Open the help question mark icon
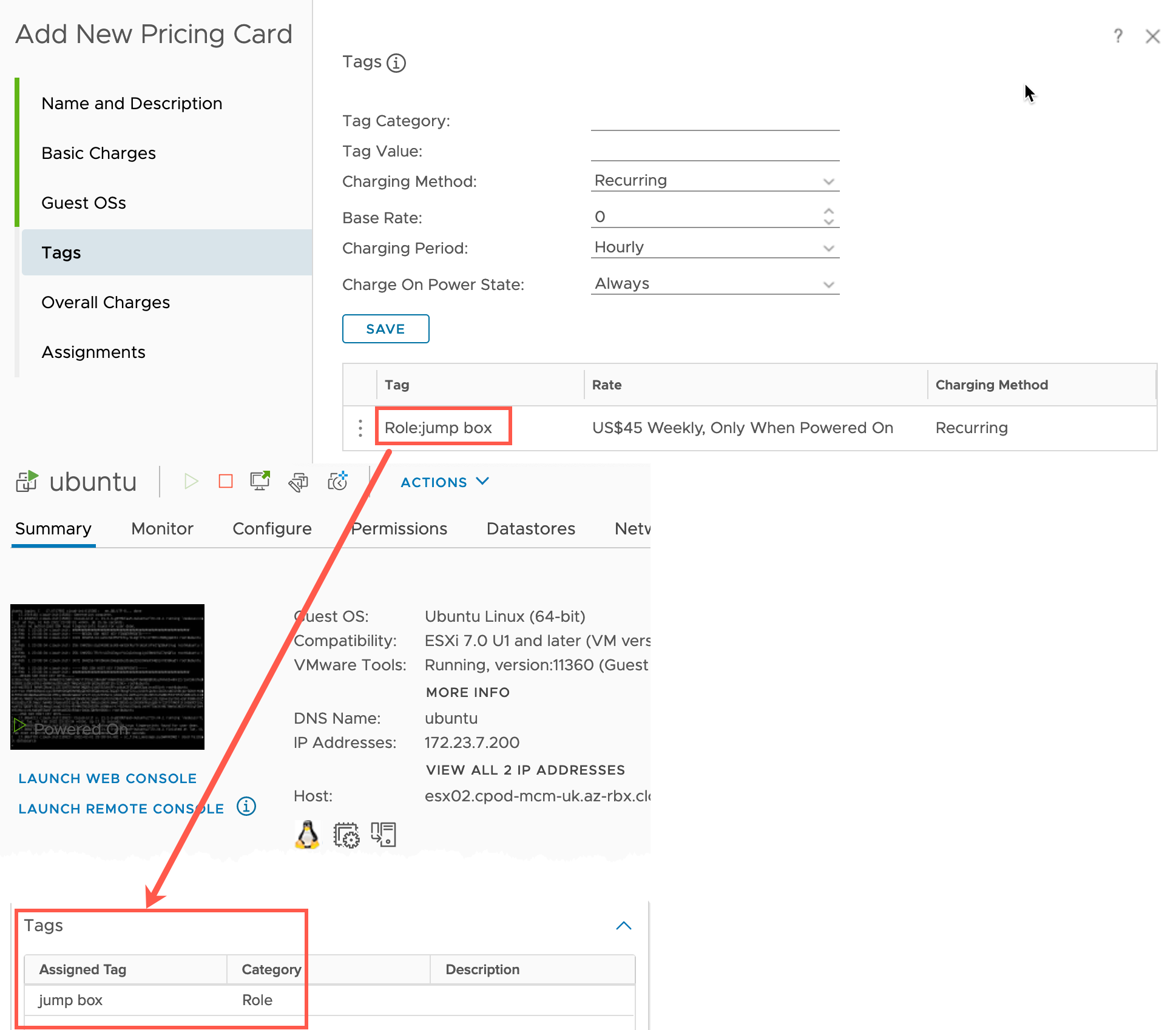1176x1030 pixels. [1118, 36]
